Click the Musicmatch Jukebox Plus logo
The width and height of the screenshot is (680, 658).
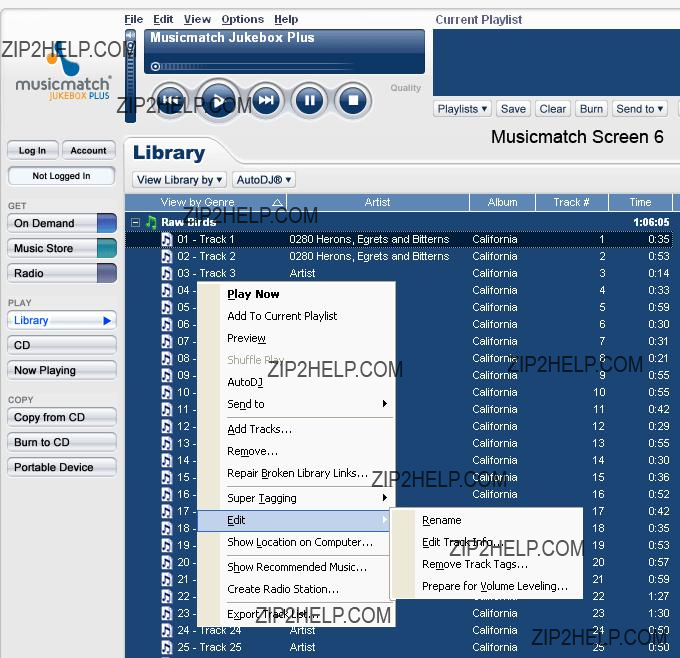click(x=63, y=72)
